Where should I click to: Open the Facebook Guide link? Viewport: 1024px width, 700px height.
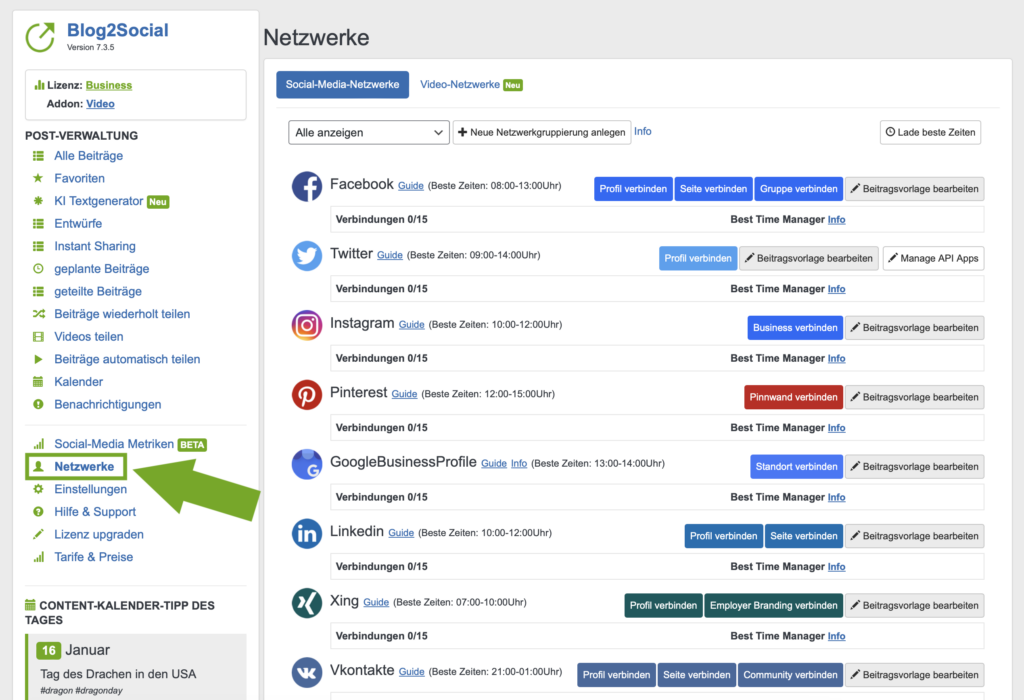tap(411, 186)
